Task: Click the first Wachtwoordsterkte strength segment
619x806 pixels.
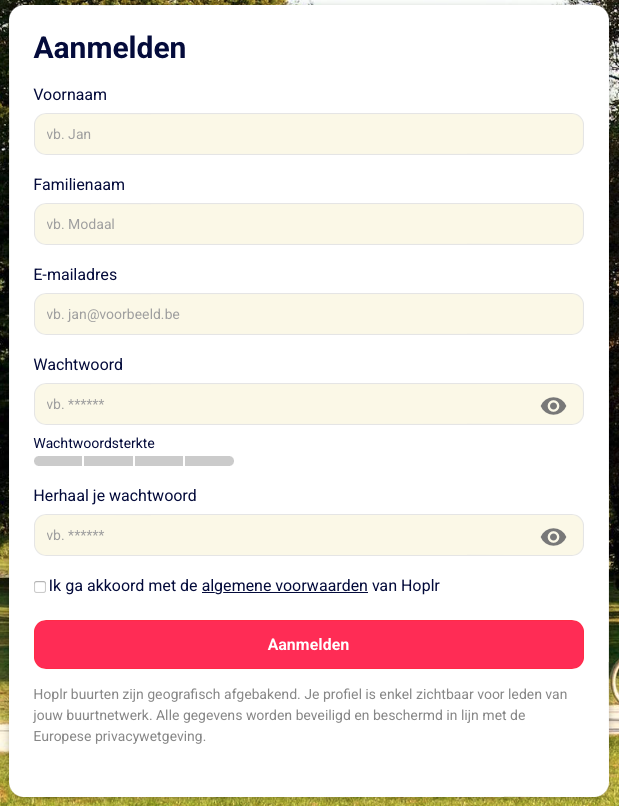Action: [57, 461]
